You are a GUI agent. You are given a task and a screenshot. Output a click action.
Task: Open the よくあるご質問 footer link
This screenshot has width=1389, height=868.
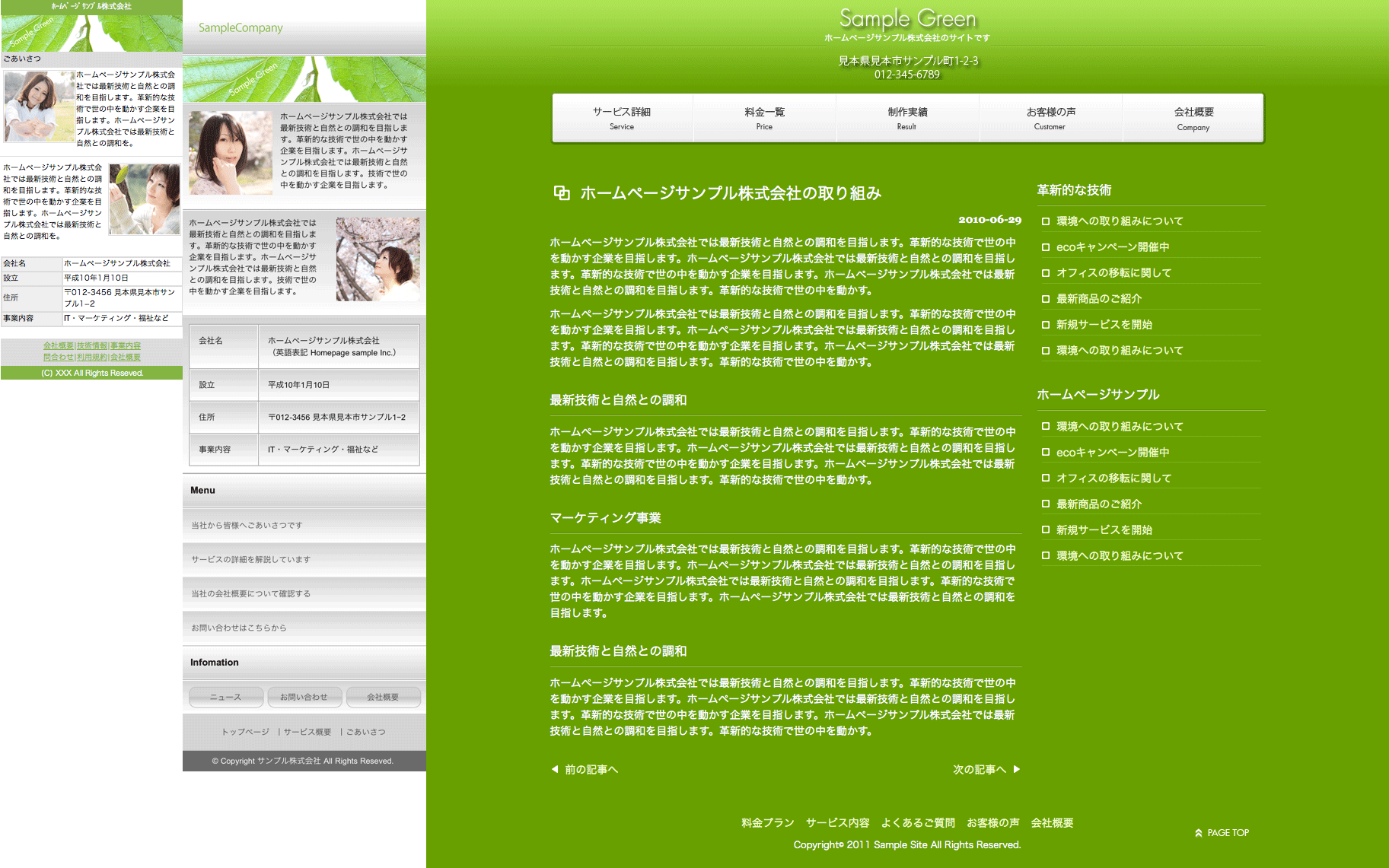917,822
